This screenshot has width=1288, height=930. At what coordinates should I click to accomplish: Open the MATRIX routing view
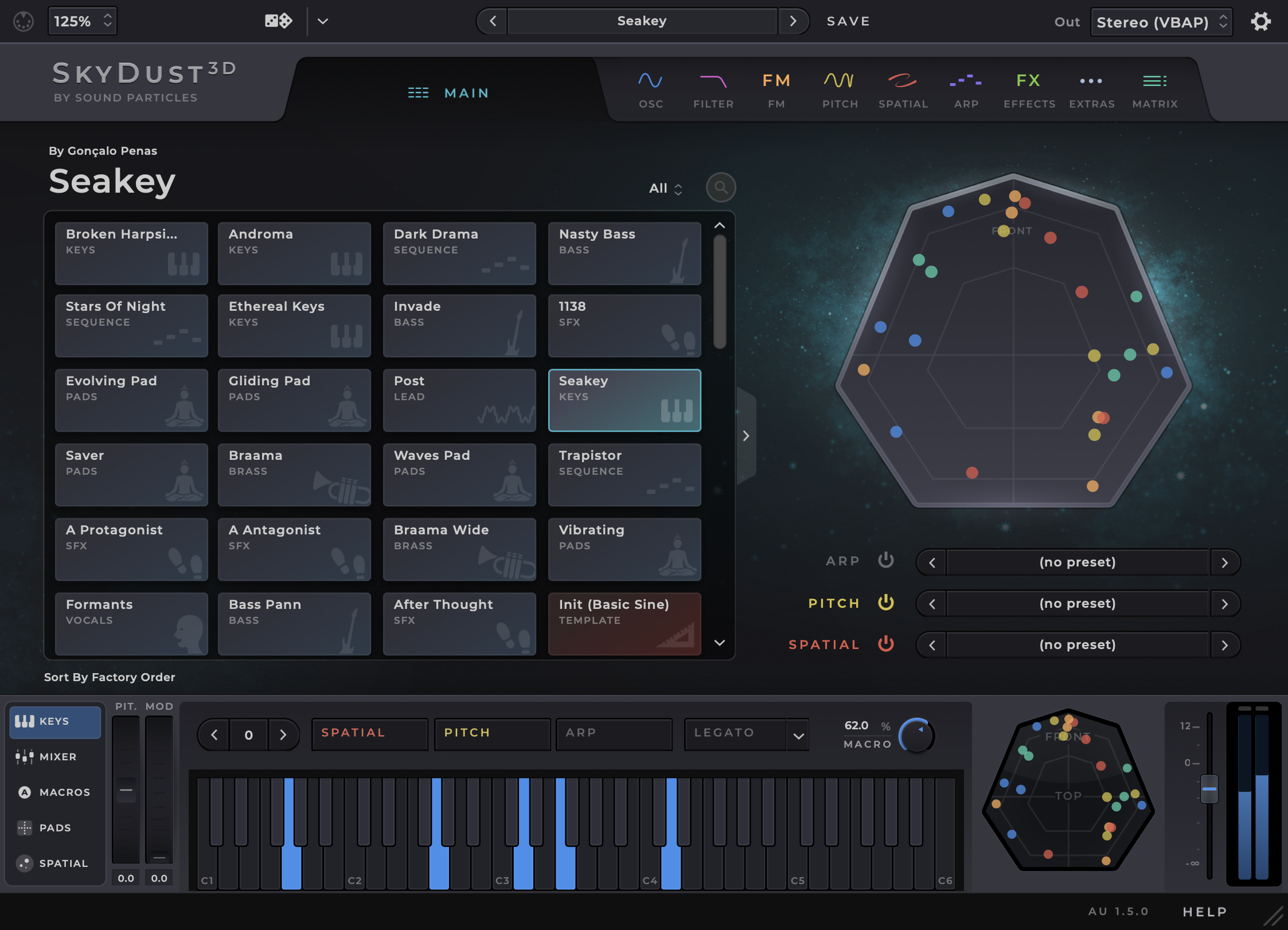point(1154,89)
